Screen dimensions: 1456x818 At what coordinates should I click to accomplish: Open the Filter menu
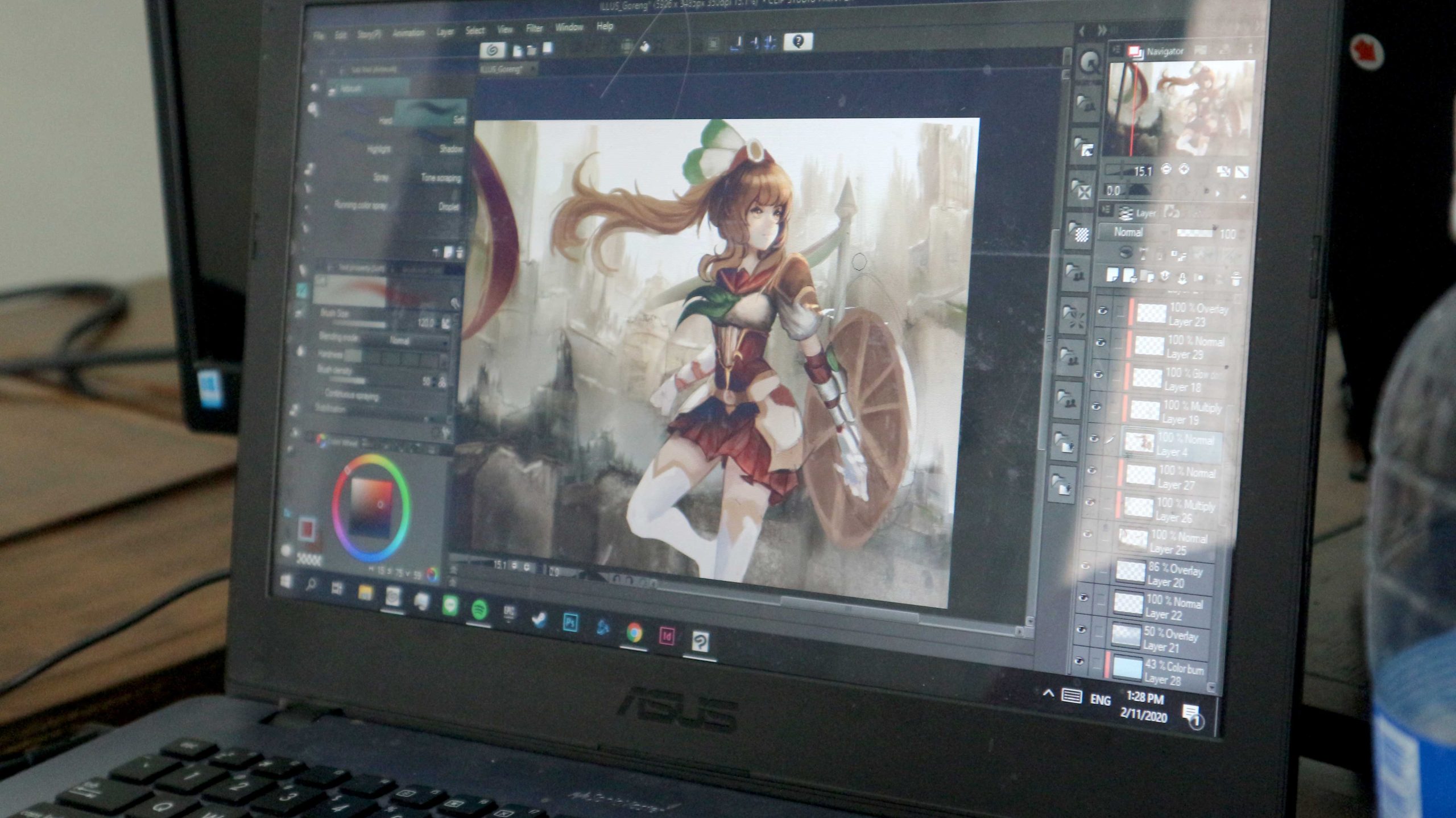tap(534, 28)
